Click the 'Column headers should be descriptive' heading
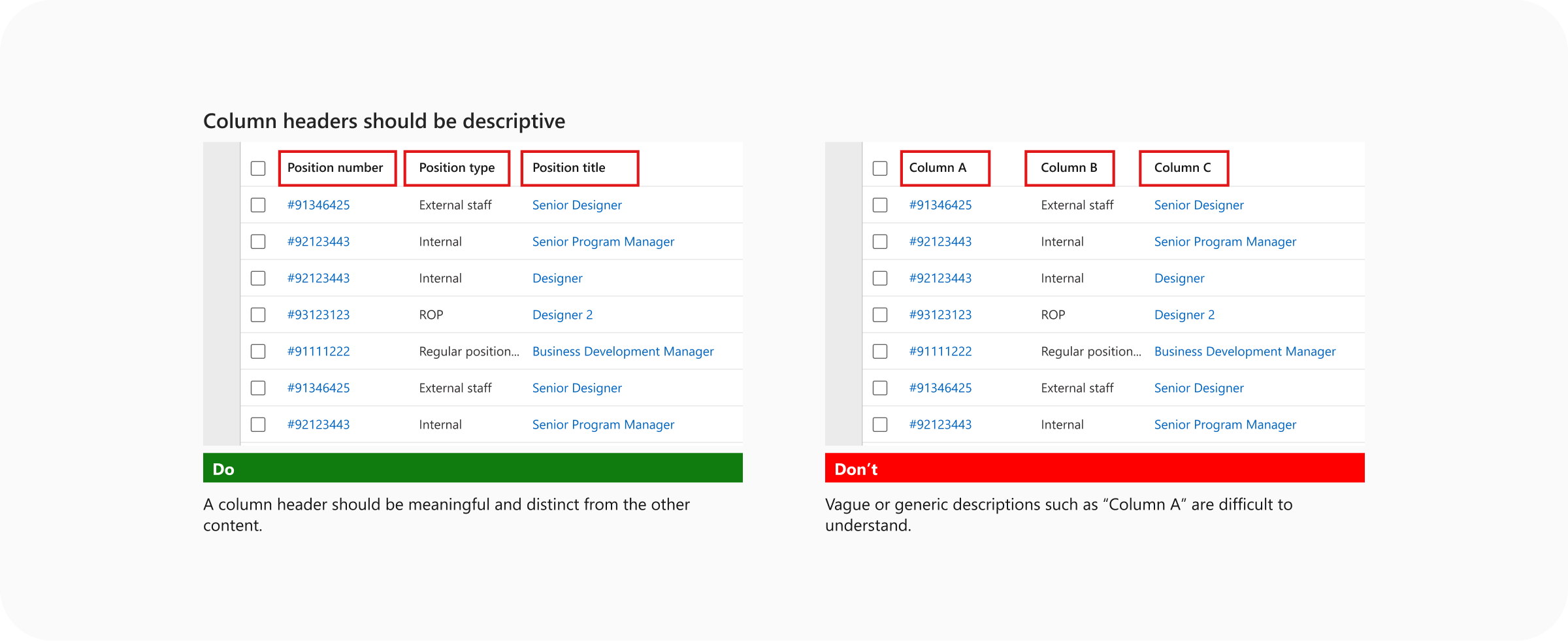Screen dimensions: 1568x641 point(384,122)
